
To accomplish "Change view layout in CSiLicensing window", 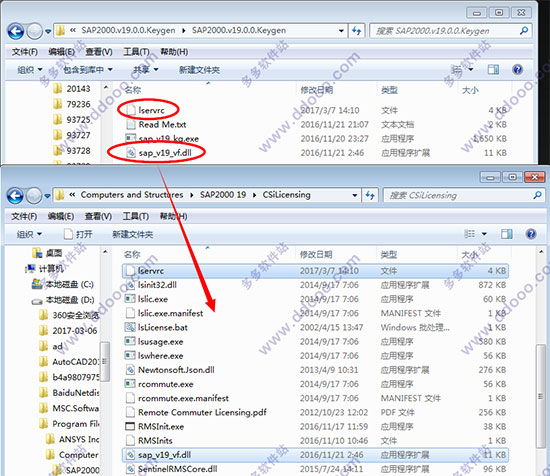I will (470, 234).
